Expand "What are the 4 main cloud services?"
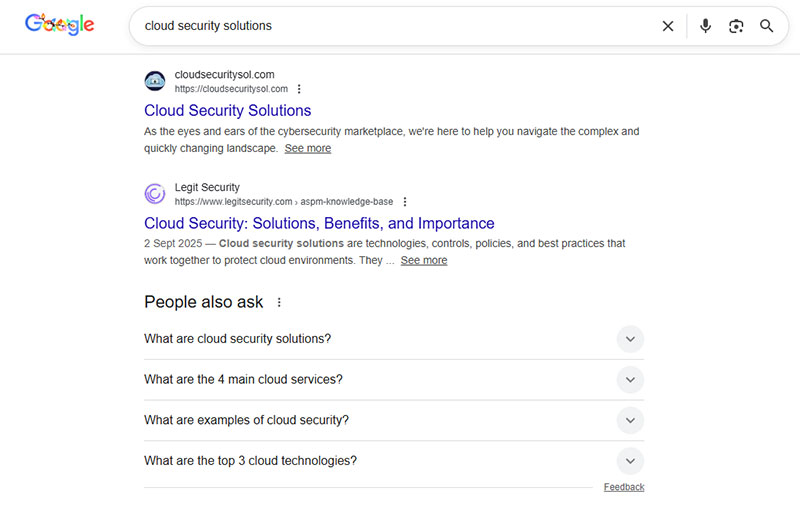This screenshot has width=800, height=514. pos(630,380)
